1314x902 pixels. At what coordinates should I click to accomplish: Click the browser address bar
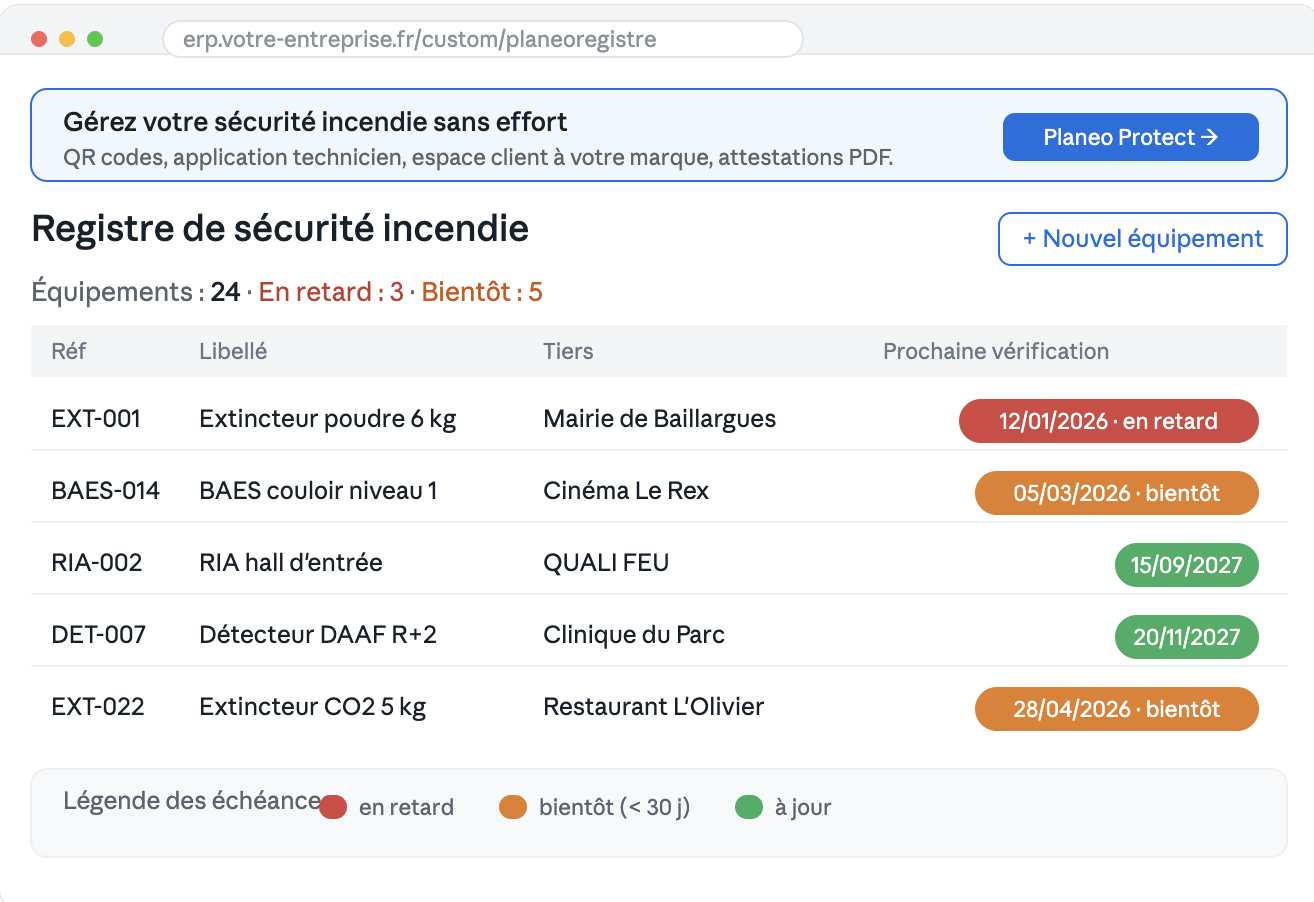pos(482,39)
